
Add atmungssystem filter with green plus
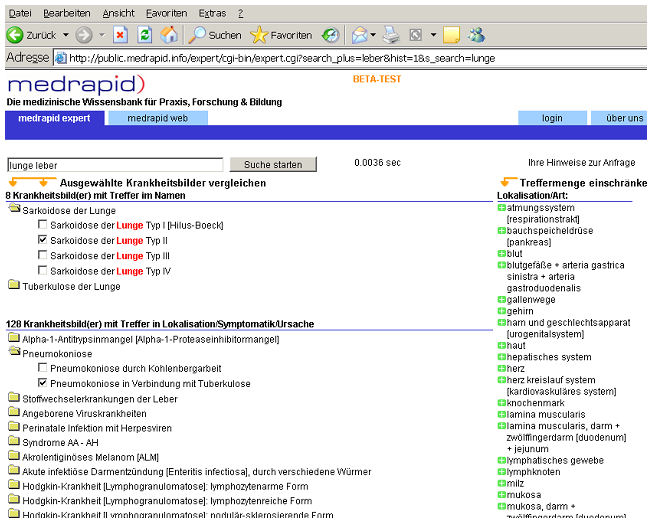click(x=501, y=207)
